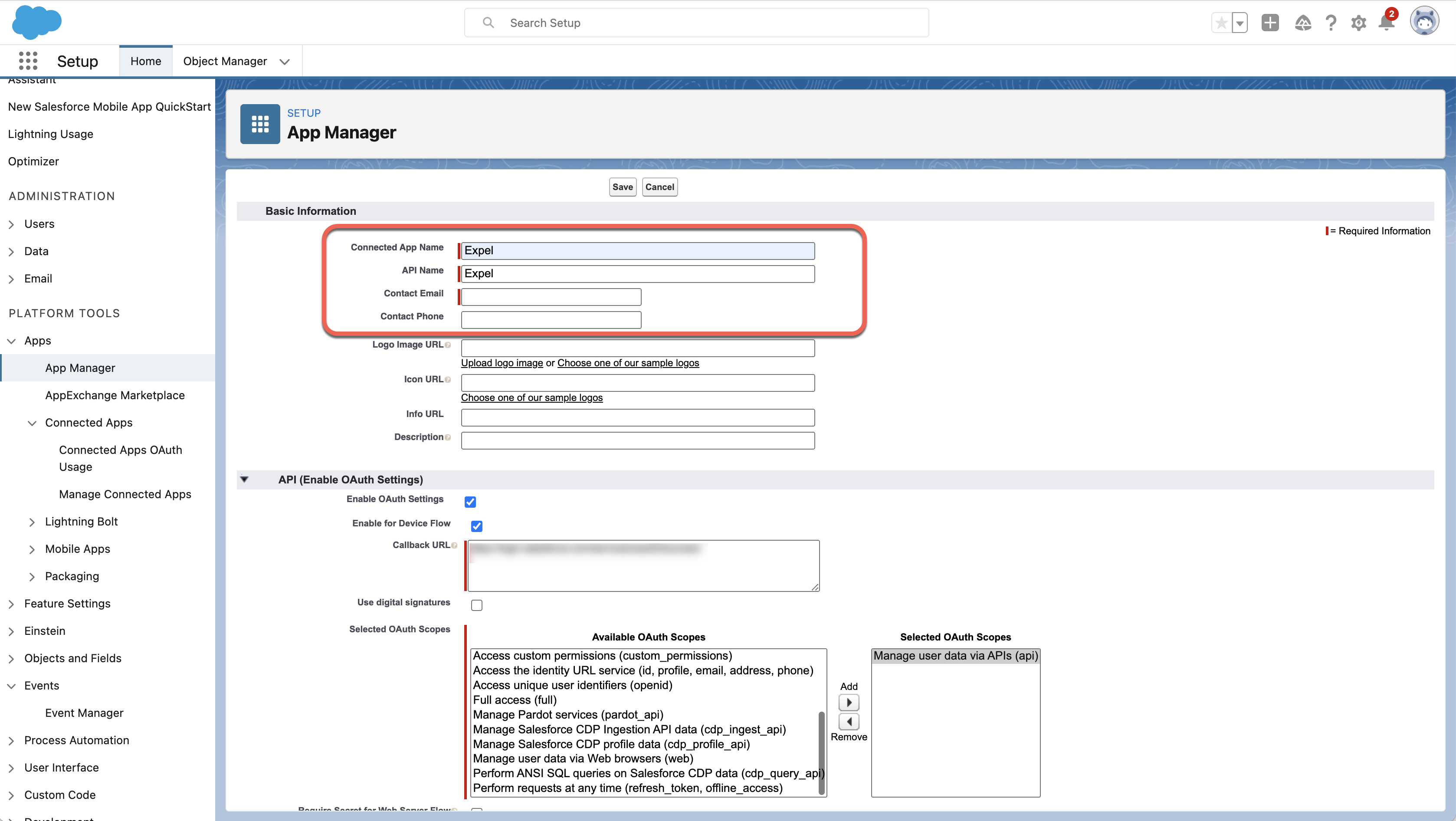The width and height of the screenshot is (1456, 821).
Task: Expand the Lightning Bolt node
Action: (x=32, y=522)
